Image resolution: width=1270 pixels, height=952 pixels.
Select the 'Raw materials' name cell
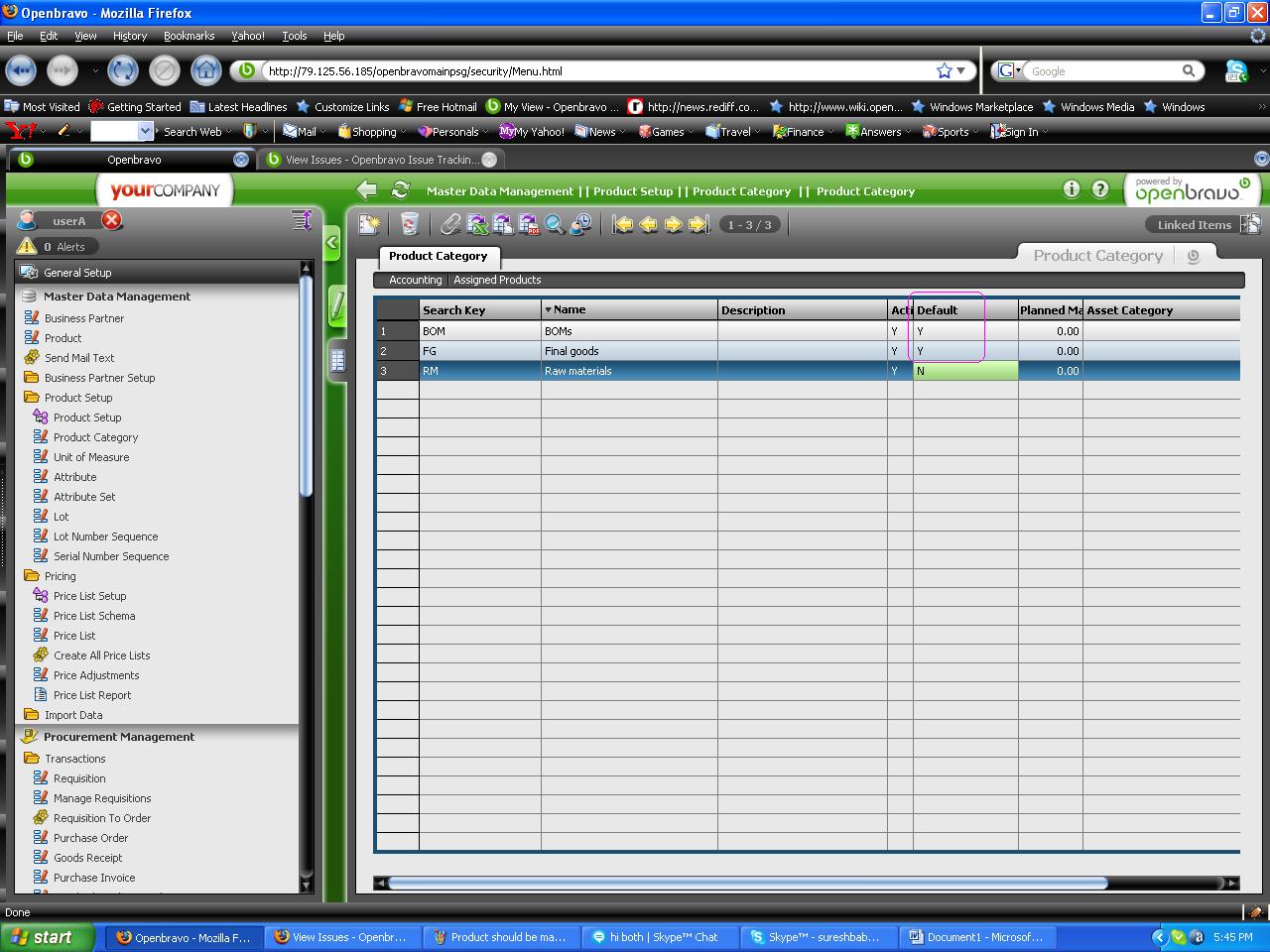[x=629, y=371]
